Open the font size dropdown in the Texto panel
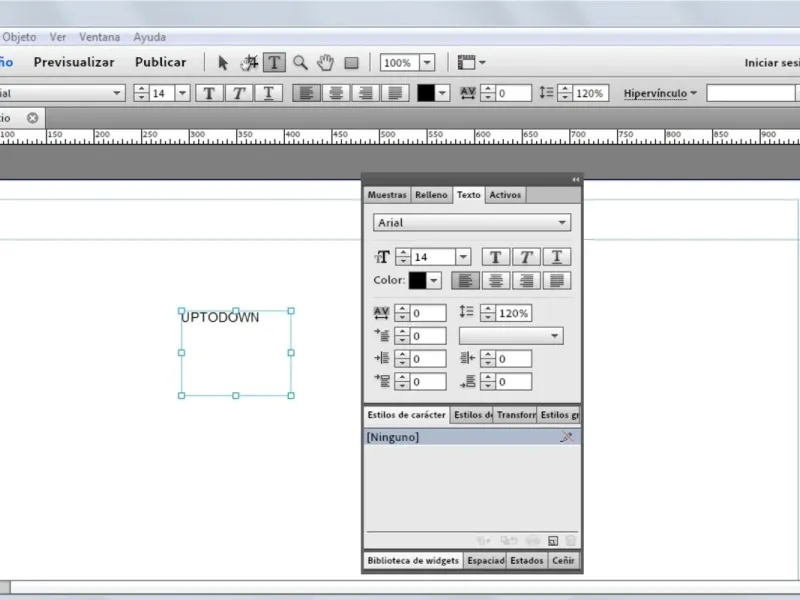The width and height of the screenshot is (800, 600). pos(463,257)
